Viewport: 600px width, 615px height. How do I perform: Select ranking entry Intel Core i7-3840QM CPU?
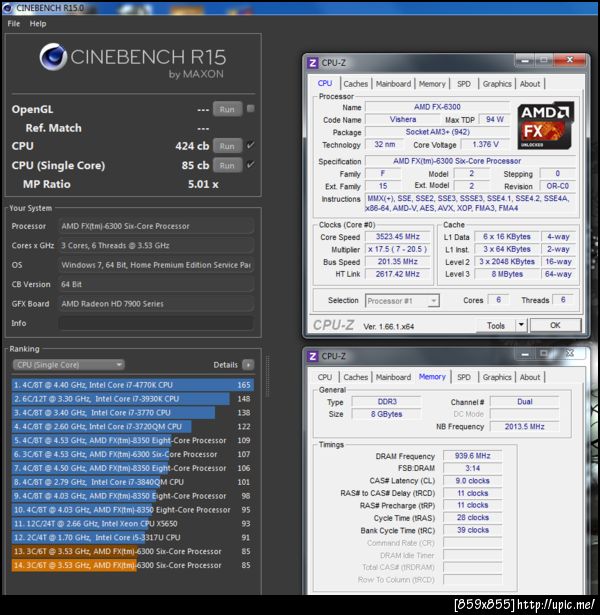click(133, 482)
